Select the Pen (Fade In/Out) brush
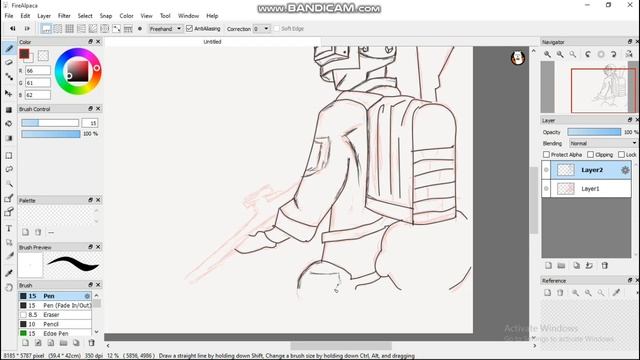This screenshot has height=360, width=640. tap(55, 305)
